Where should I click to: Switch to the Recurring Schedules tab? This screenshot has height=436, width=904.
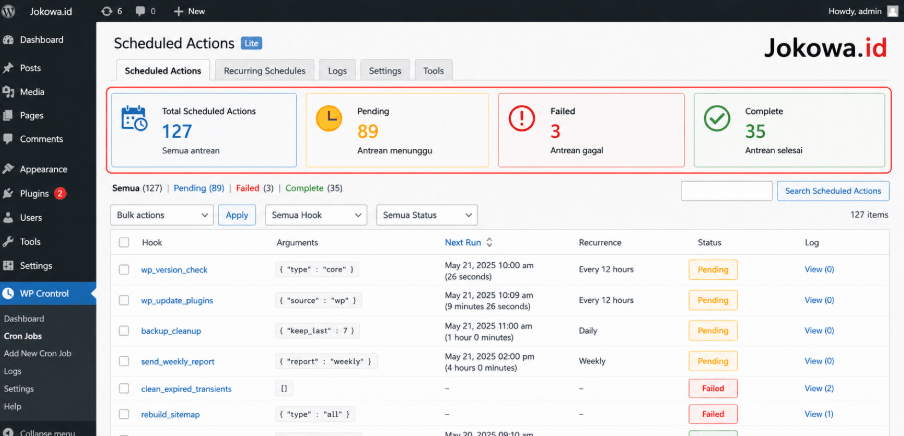[265, 71]
